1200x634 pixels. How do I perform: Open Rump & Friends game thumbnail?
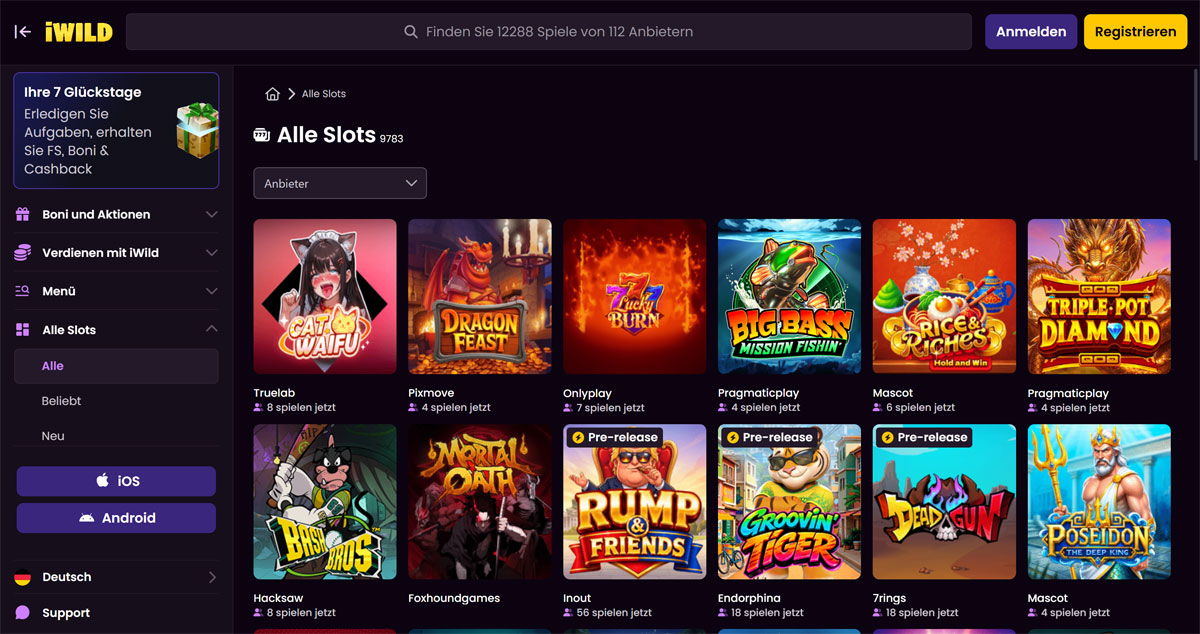pyautogui.click(x=635, y=502)
